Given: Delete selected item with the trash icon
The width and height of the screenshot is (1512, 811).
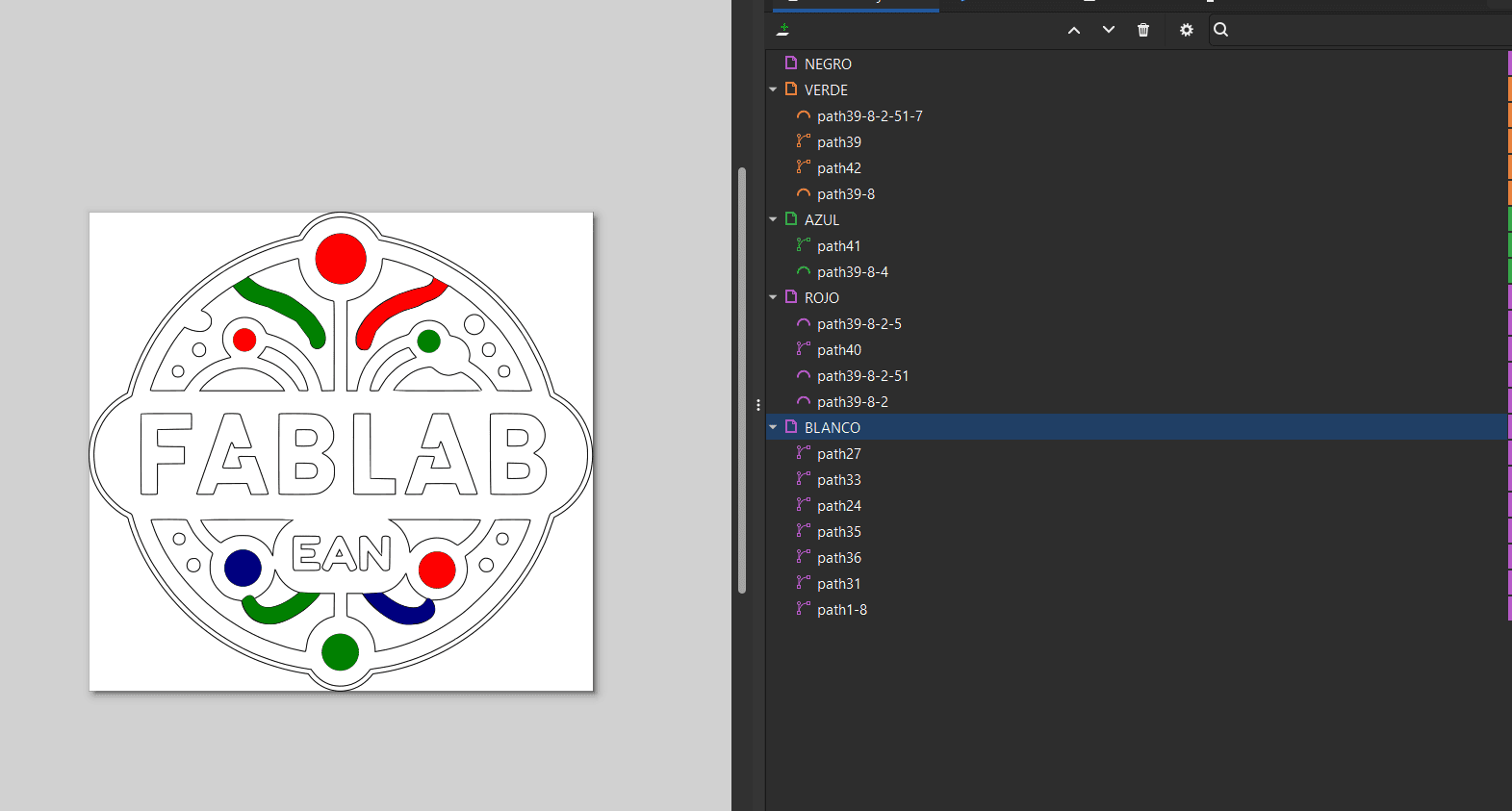Looking at the screenshot, I should pos(1143,30).
